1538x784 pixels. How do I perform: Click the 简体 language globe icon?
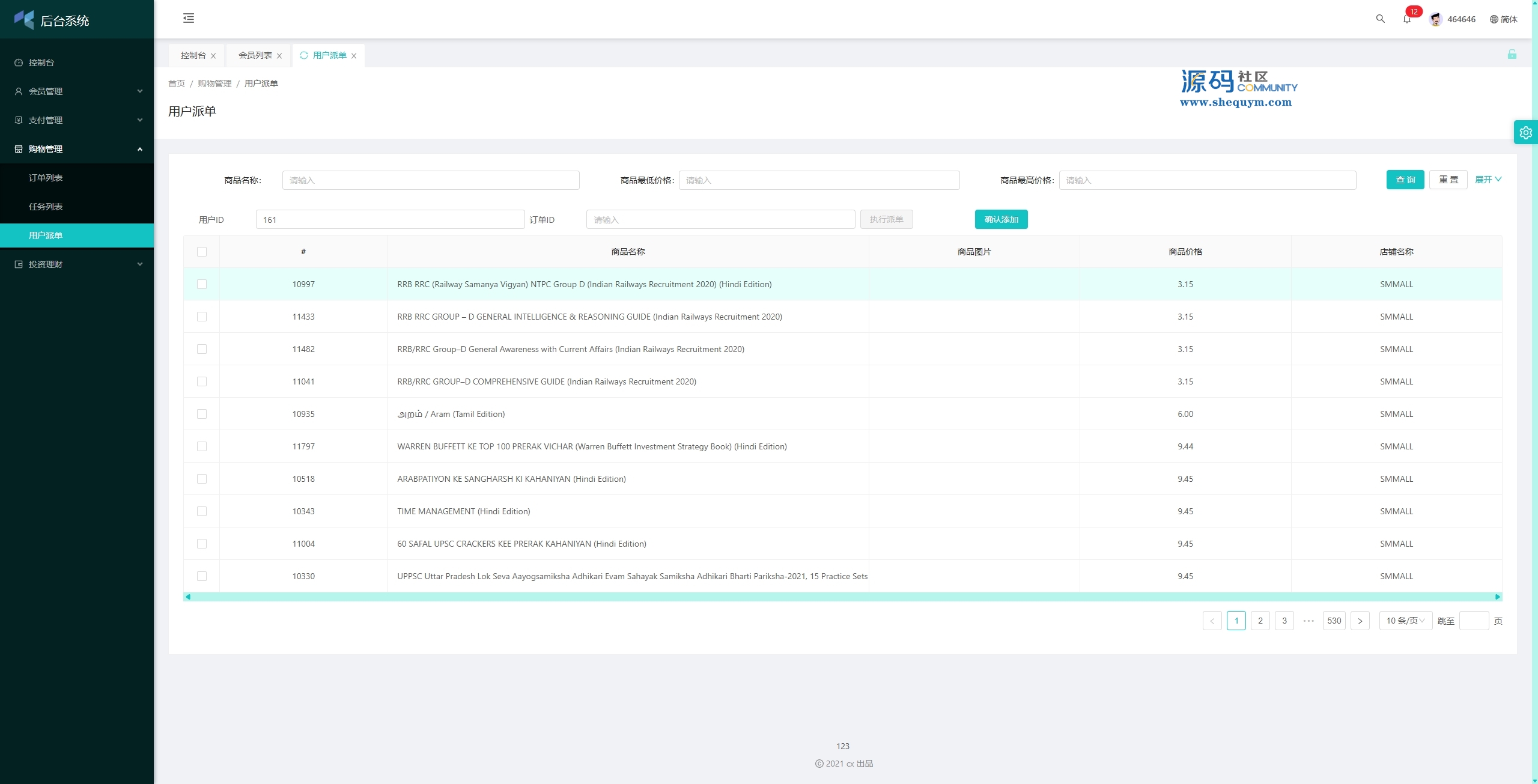click(1494, 19)
